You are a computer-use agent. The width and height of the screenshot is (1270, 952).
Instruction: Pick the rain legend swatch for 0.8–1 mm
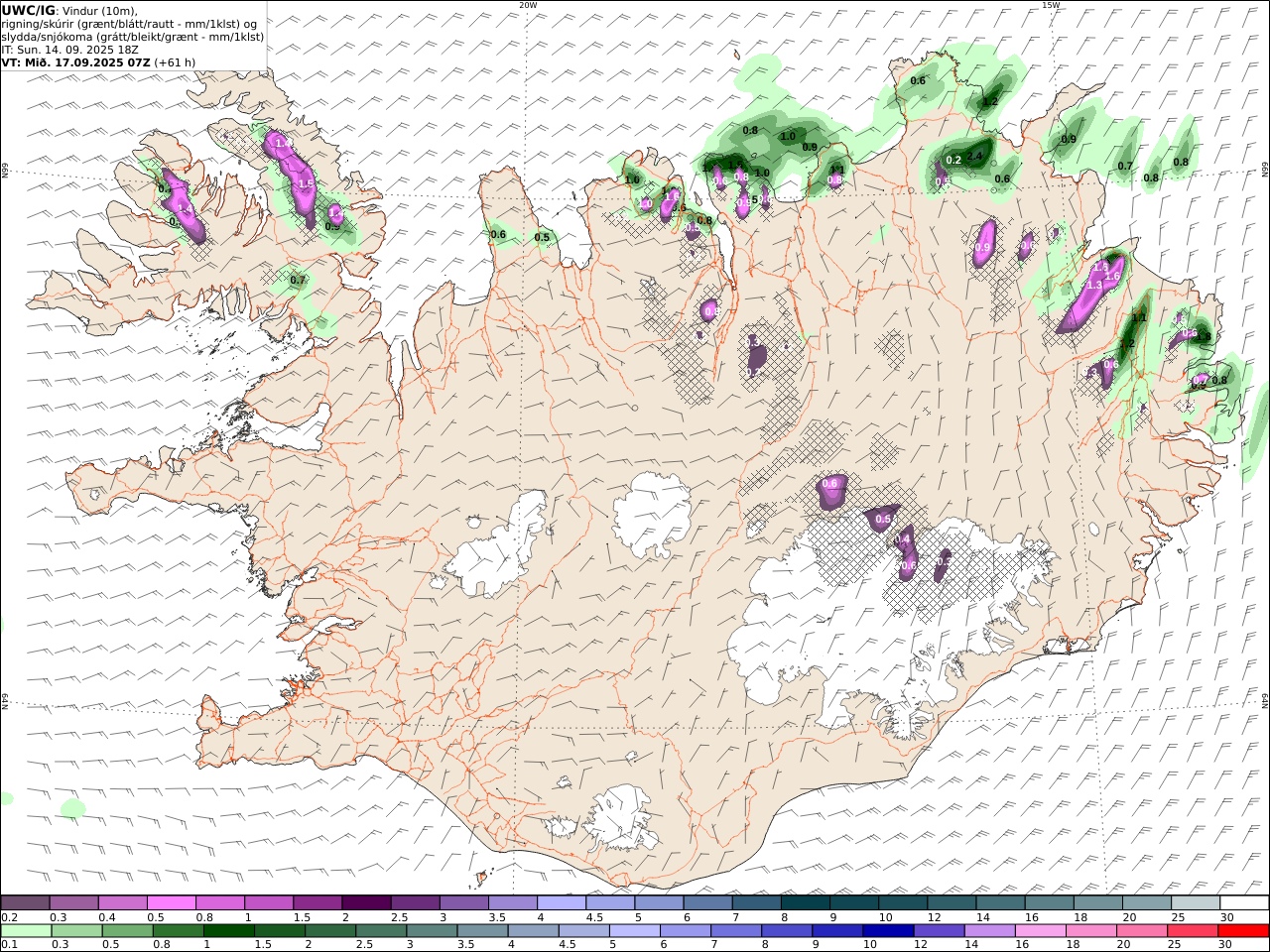179,931
